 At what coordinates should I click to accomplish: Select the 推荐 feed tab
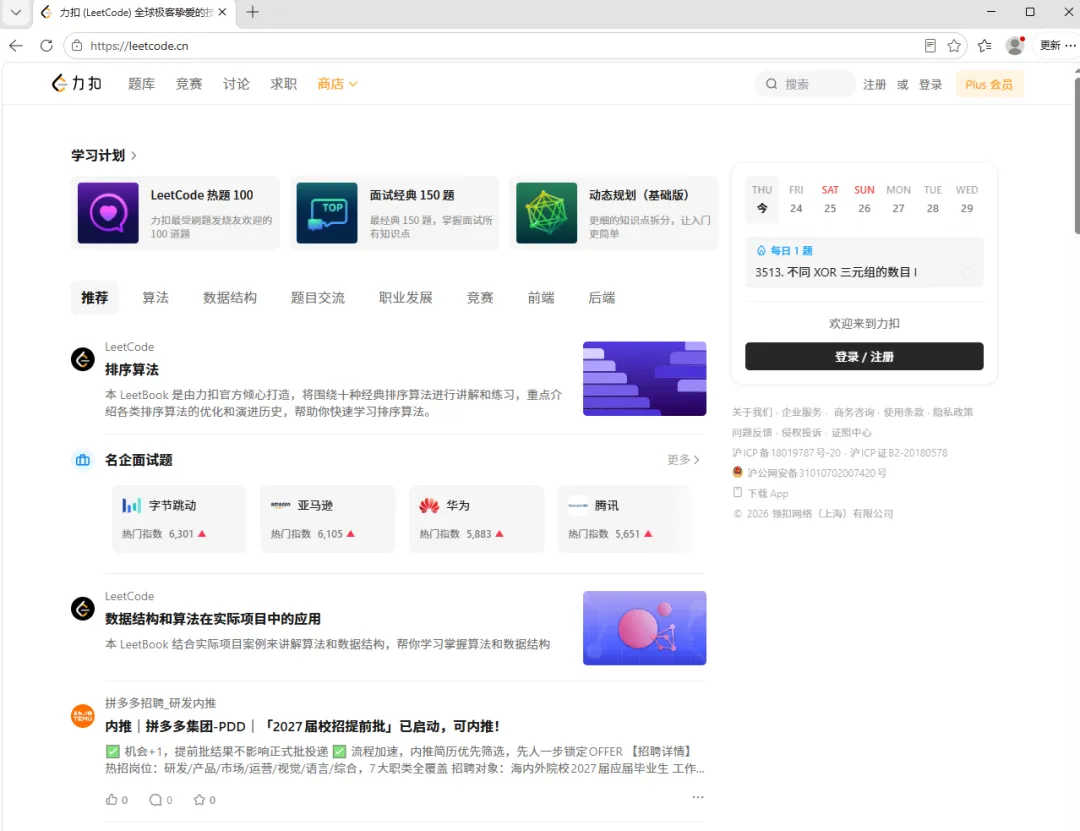94,298
